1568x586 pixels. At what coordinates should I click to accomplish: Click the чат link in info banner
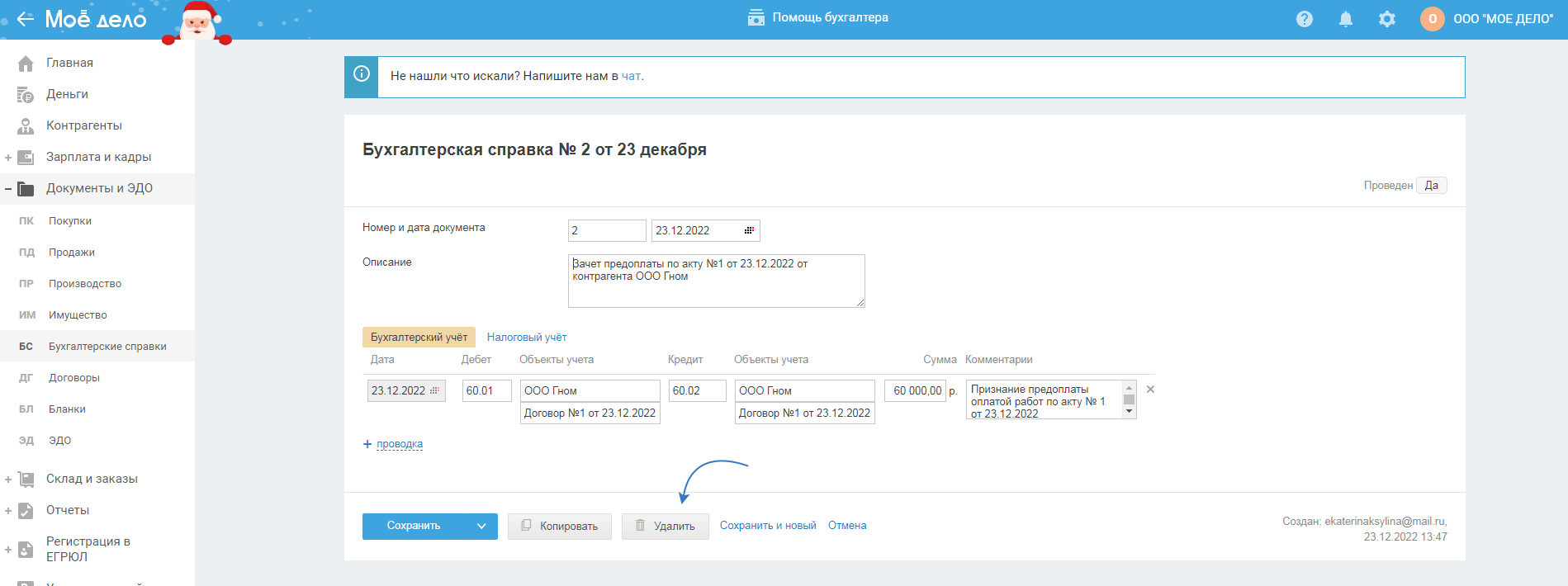(631, 76)
